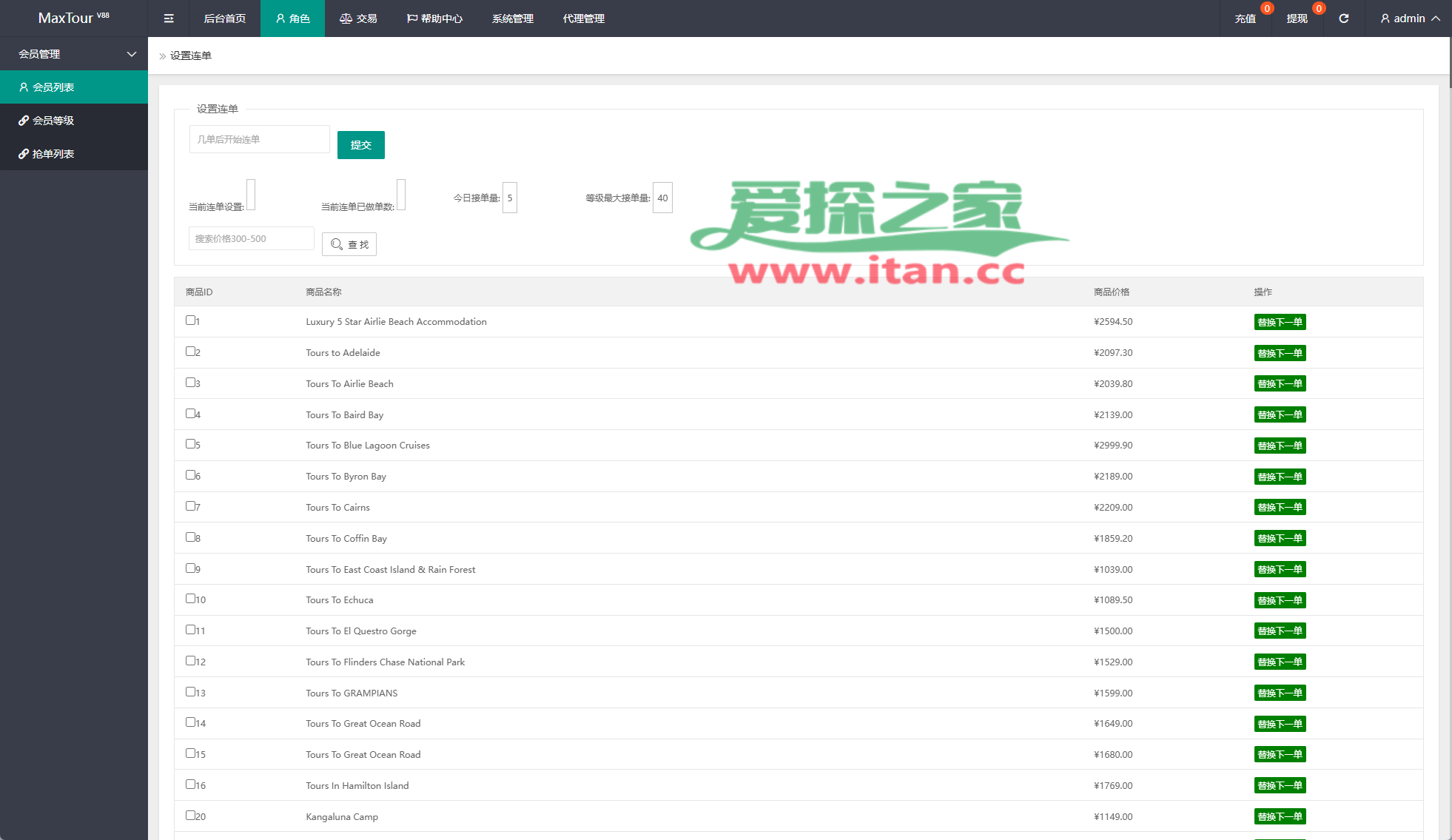Screen dimensions: 1452x840
Task: Open the 代理管理 top menu
Action: pos(584,19)
